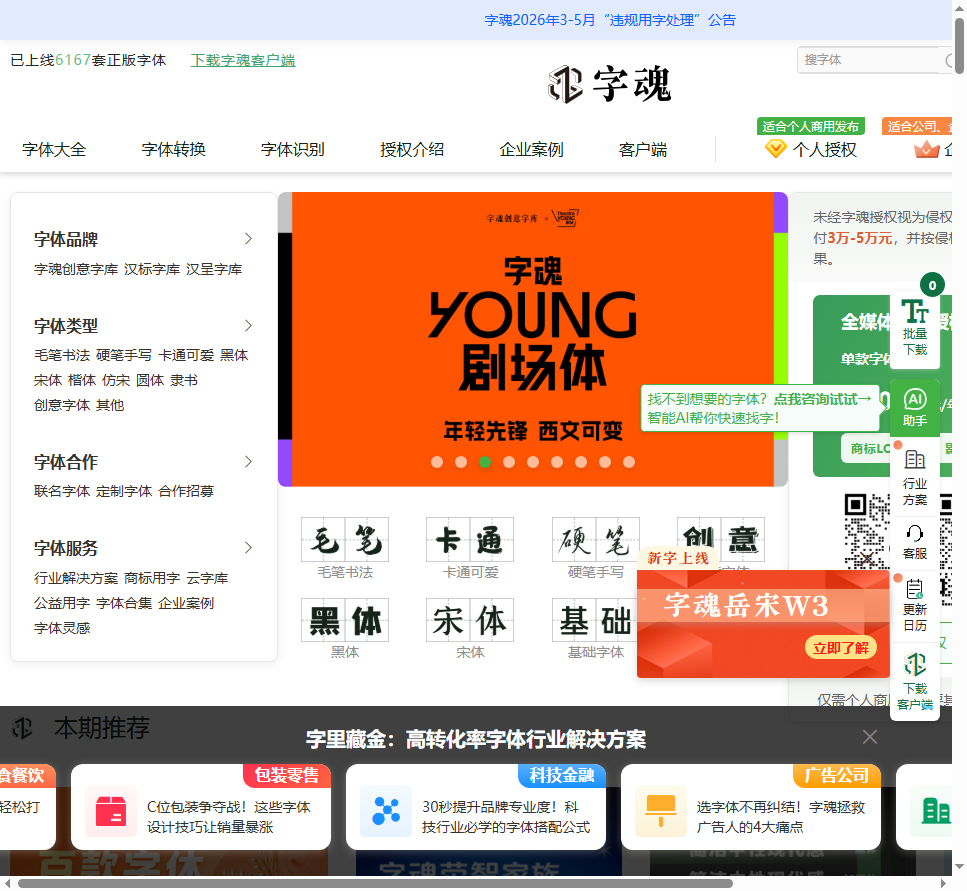Expand the 字体合作 category arrow
Image resolution: width=967 pixels, height=891 pixels.
(248, 462)
